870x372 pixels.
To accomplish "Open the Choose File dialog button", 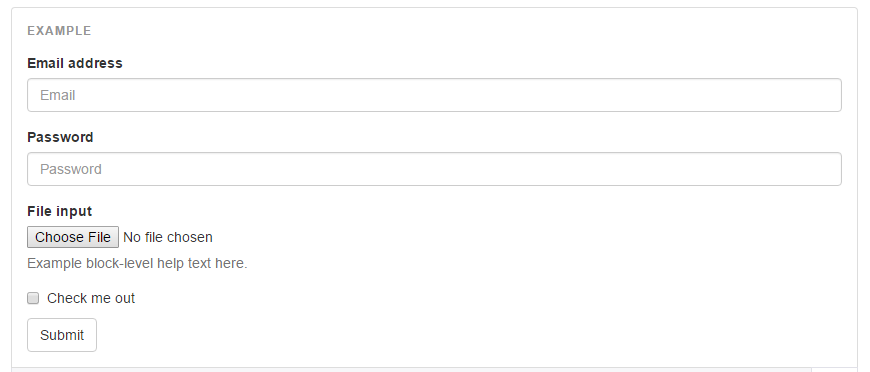I will [x=73, y=237].
